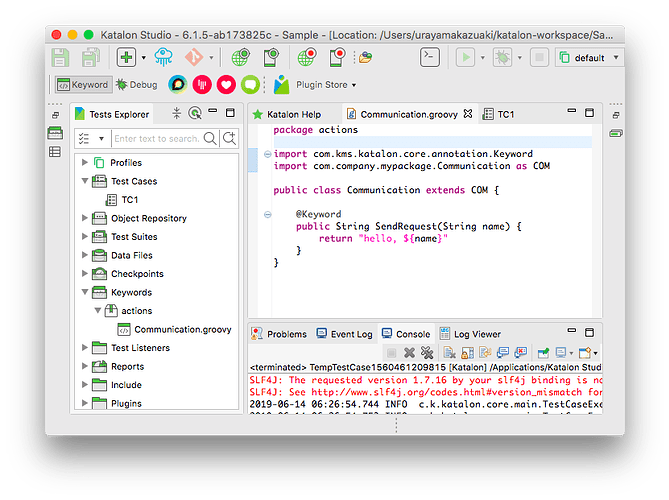The height and width of the screenshot is (500, 669).
Task: Click the Web Spy globe icon
Action: [x=241, y=57]
